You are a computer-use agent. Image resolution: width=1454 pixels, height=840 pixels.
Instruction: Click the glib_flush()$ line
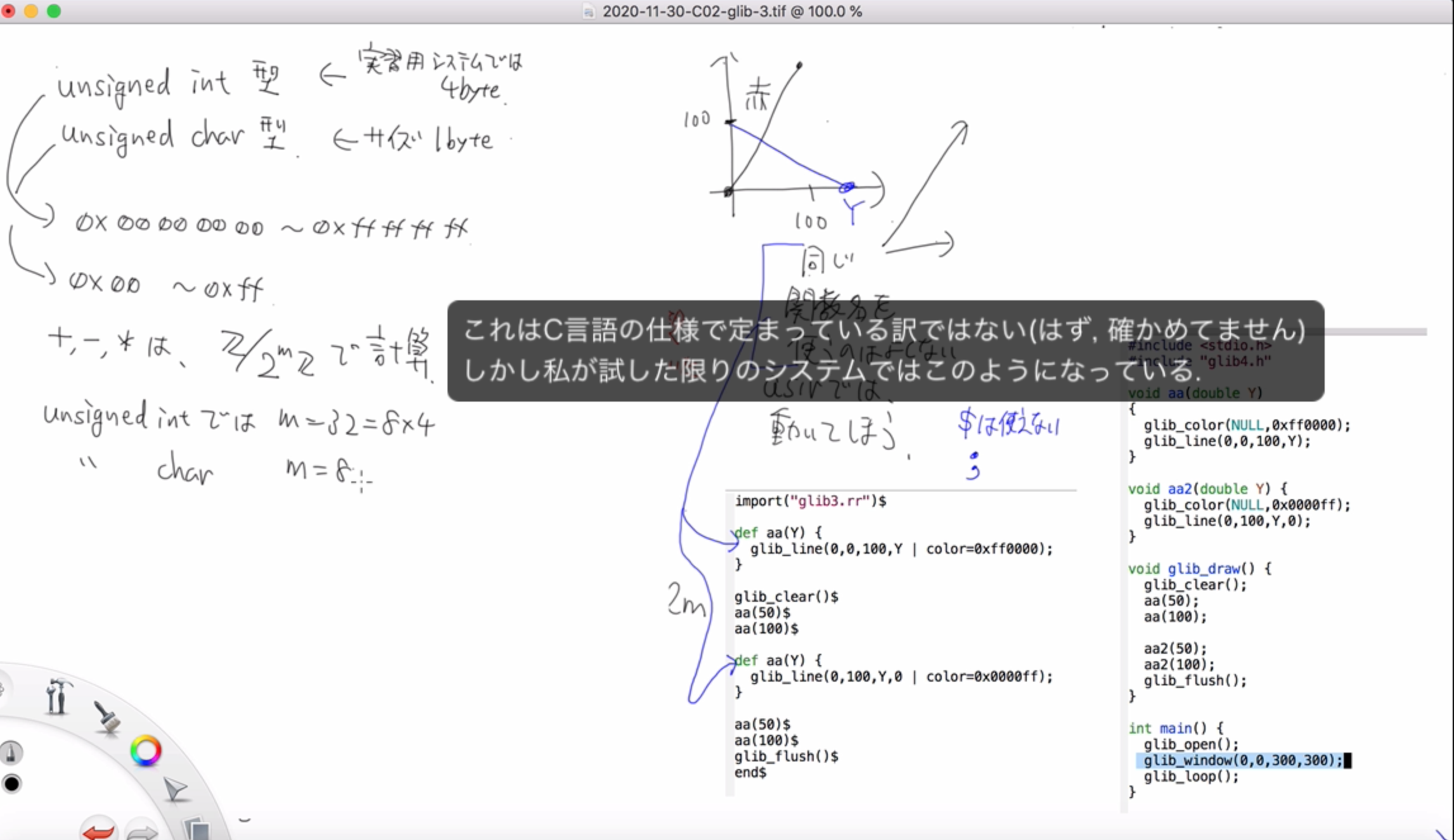(786, 756)
